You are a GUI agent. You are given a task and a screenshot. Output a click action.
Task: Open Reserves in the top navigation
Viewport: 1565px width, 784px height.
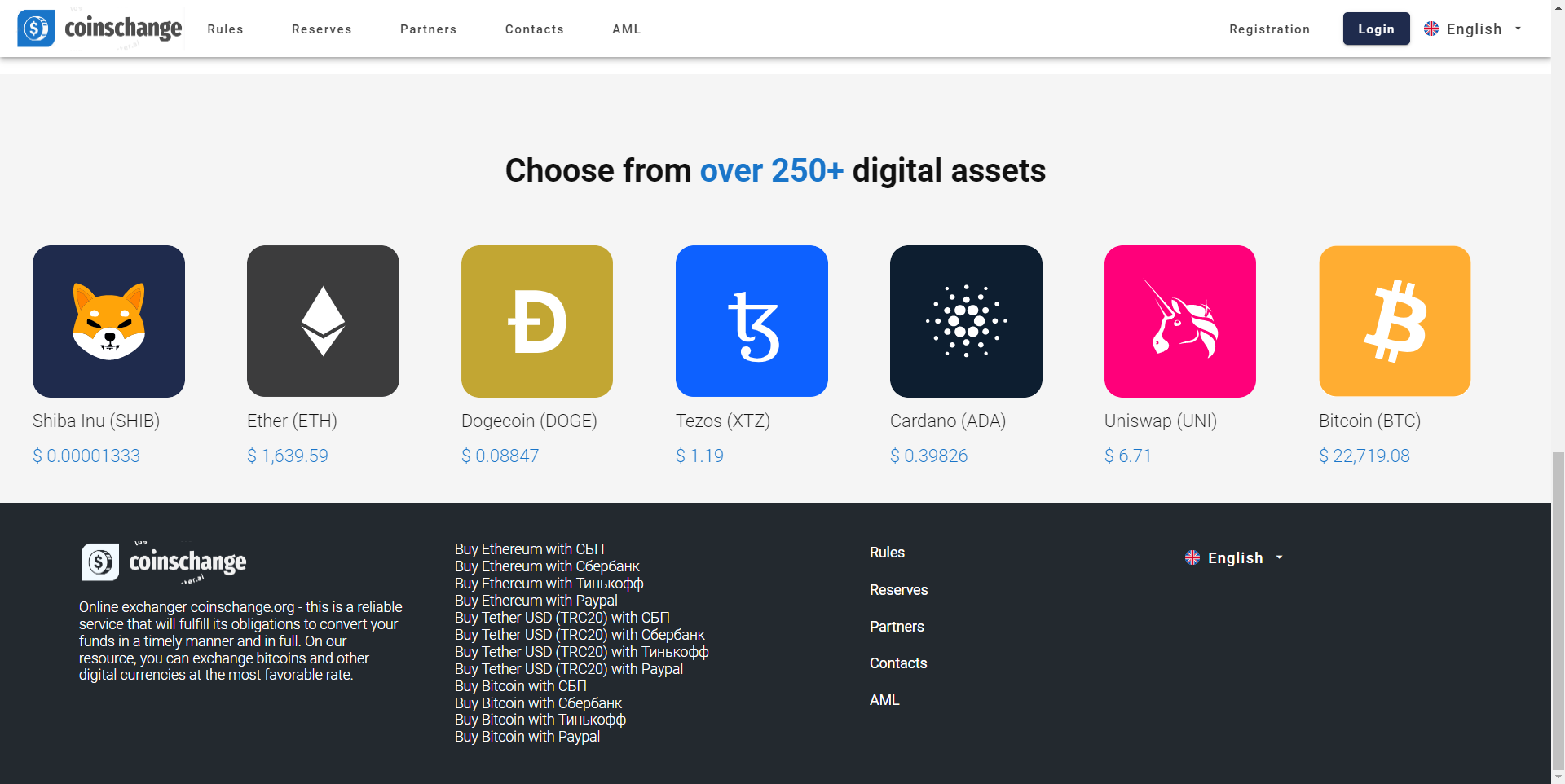322,29
